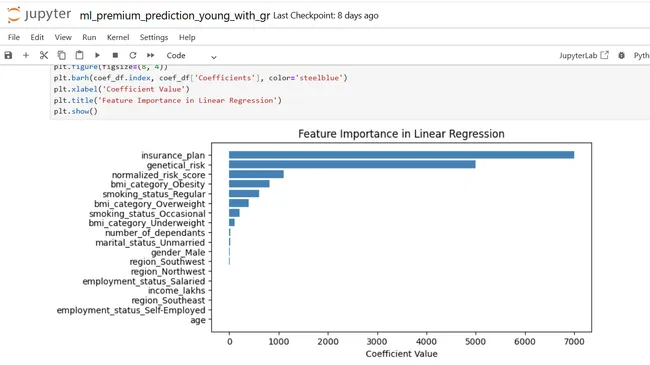650x365 pixels.
Task: Click the employment_status_Self-Employed label
Action: [x=131, y=310]
